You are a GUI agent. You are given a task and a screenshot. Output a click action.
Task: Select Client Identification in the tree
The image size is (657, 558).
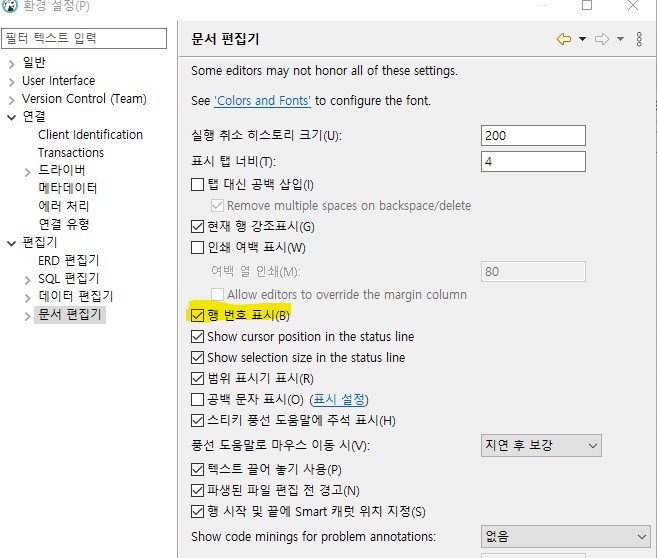pos(90,134)
